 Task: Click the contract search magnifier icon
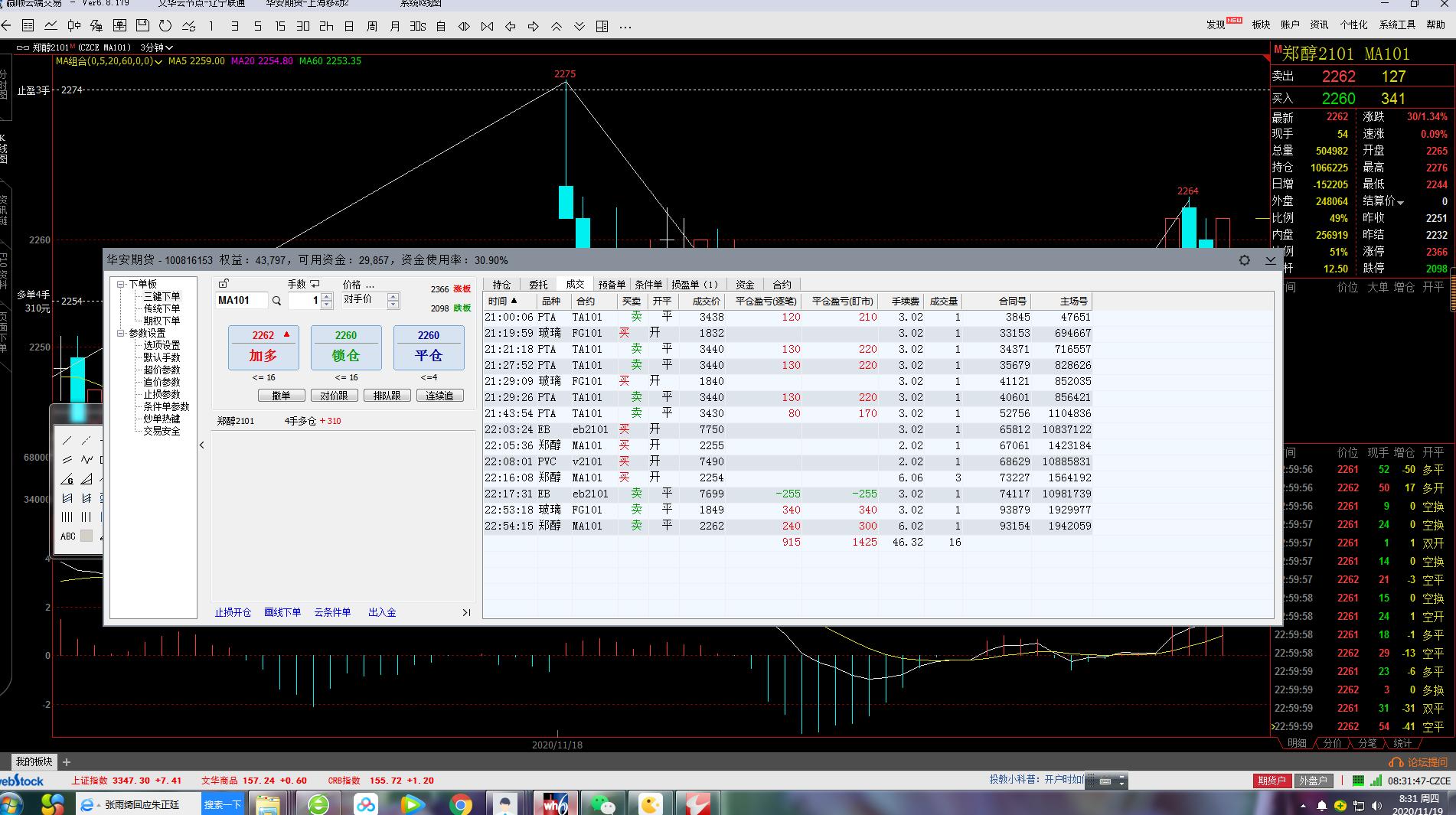click(x=276, y=301)
